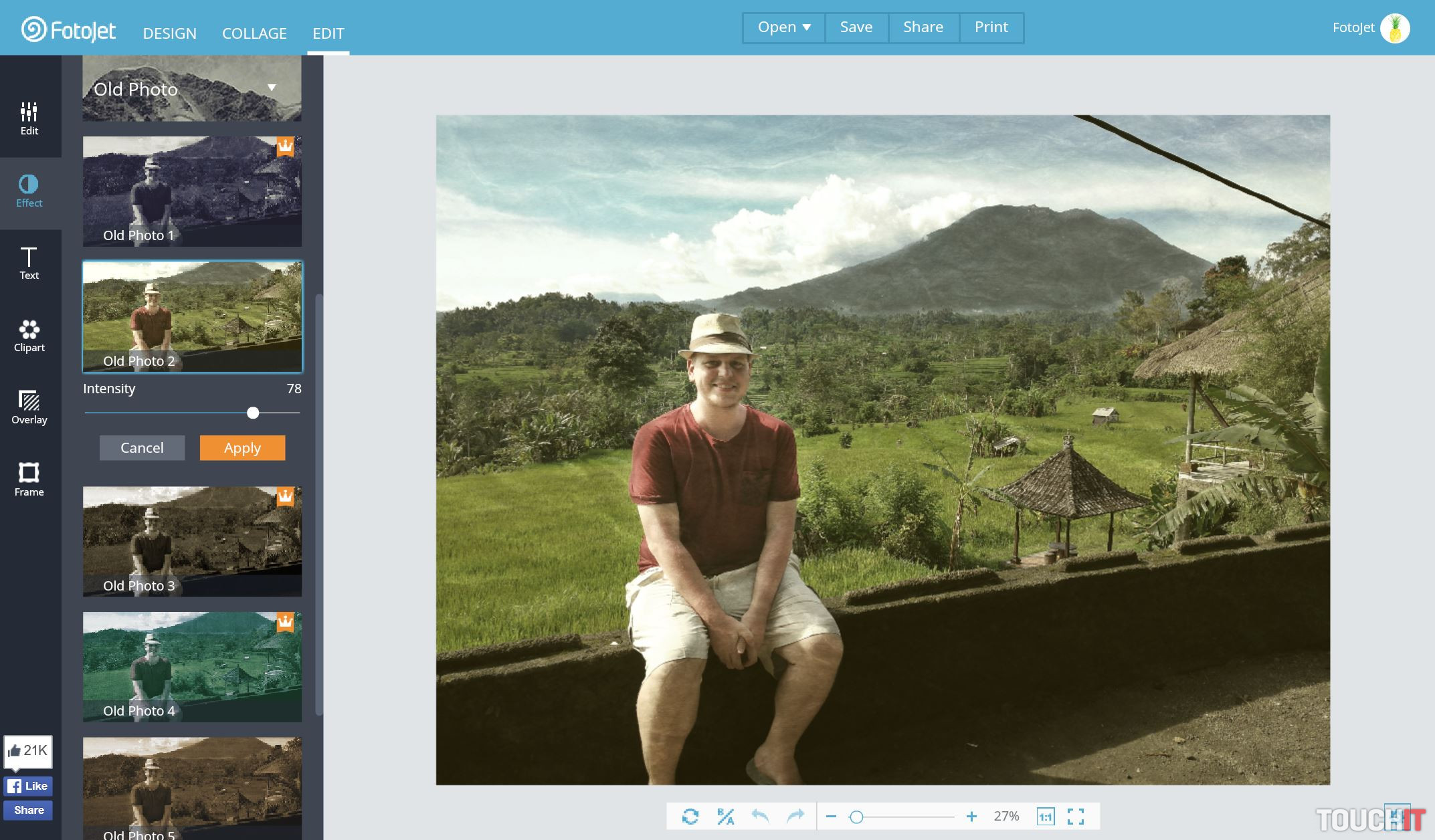The width and height of the screenshot is (1435, 840).
Task: Select the Old Photo 4 thumbnail
Action: point(192,666)
